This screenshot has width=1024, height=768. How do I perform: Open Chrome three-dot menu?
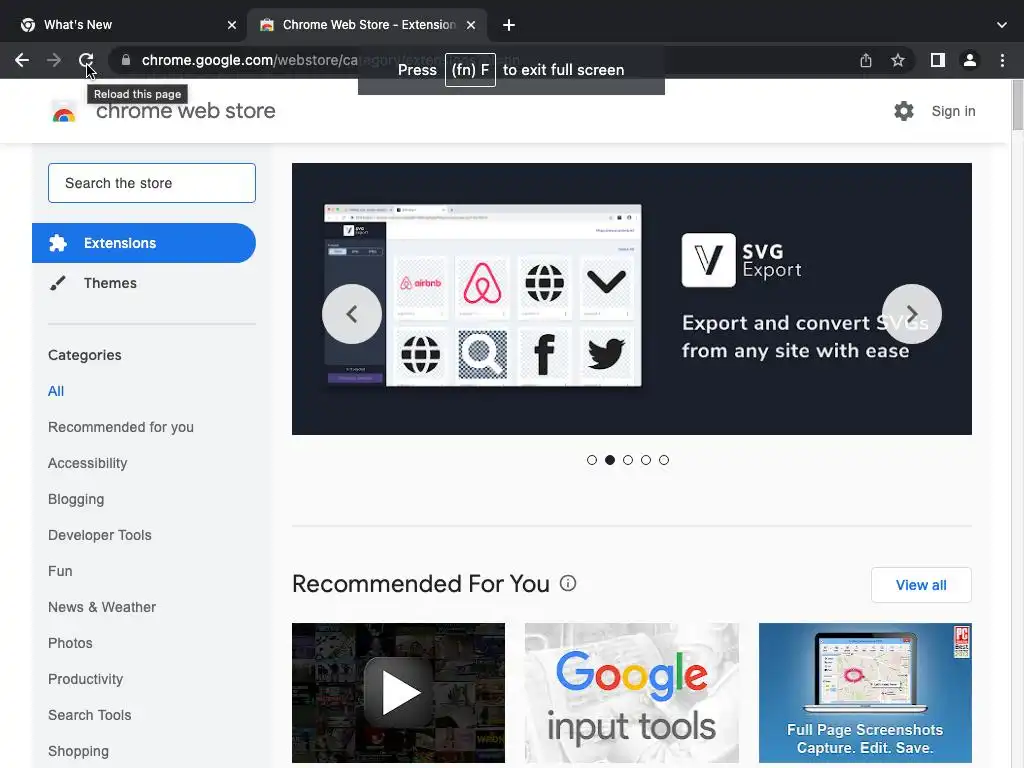click(x=1002, y=60)
